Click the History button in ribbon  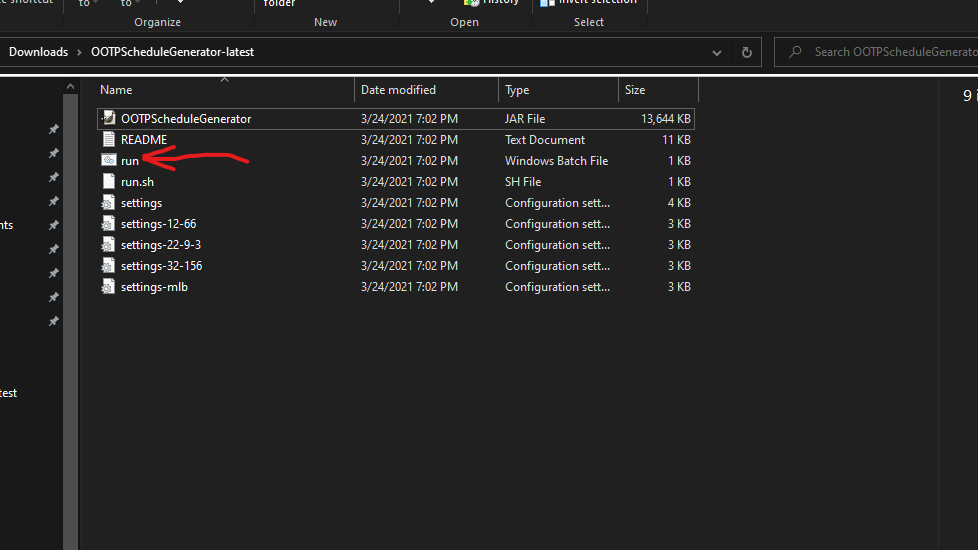pyautogui.click(x=492, y=3)
